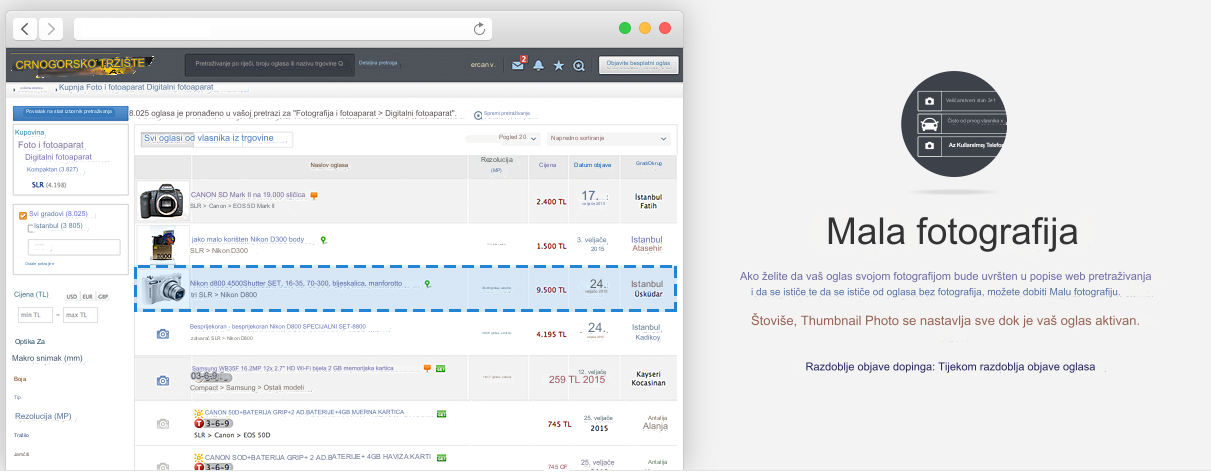Viewport: 1211px width, 474px height.
Task: Click orange chat icon on Canon 5D Mark II listing
Action: (x=314, y=194)
